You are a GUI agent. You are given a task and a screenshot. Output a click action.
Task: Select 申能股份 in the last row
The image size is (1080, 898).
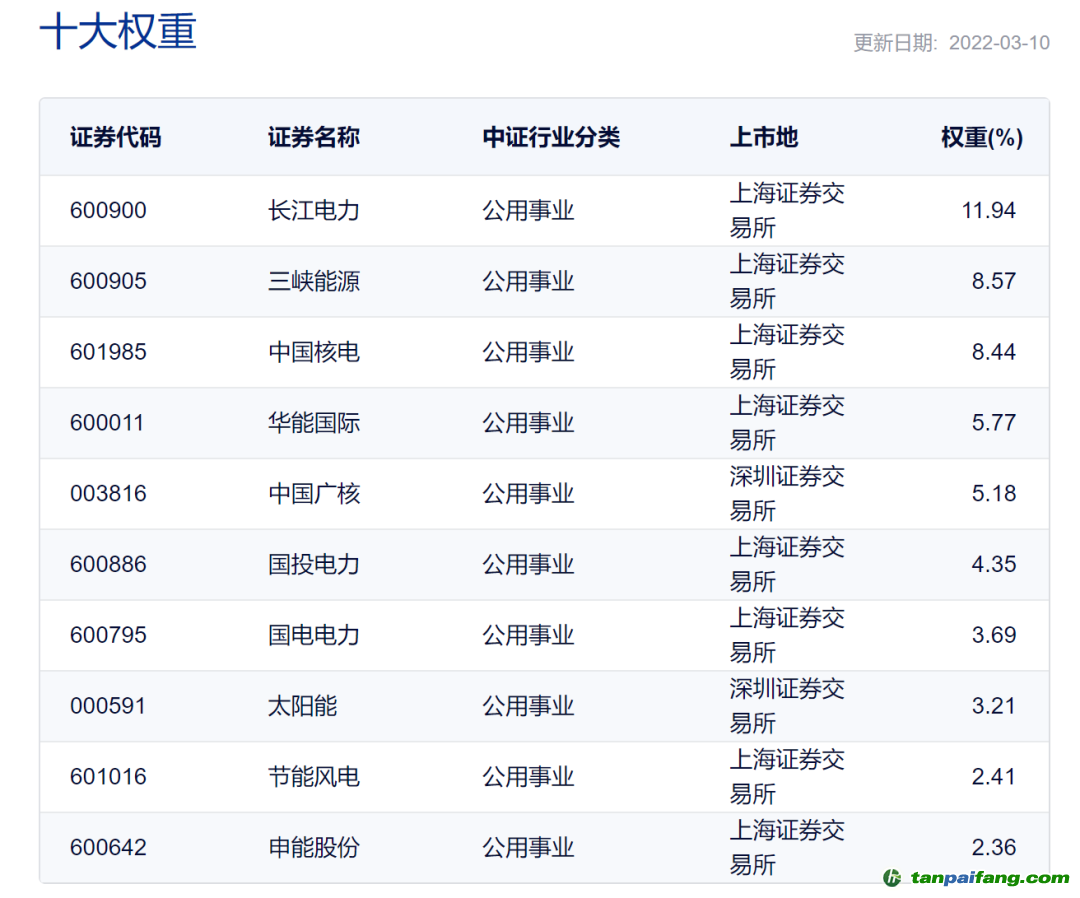313,848
